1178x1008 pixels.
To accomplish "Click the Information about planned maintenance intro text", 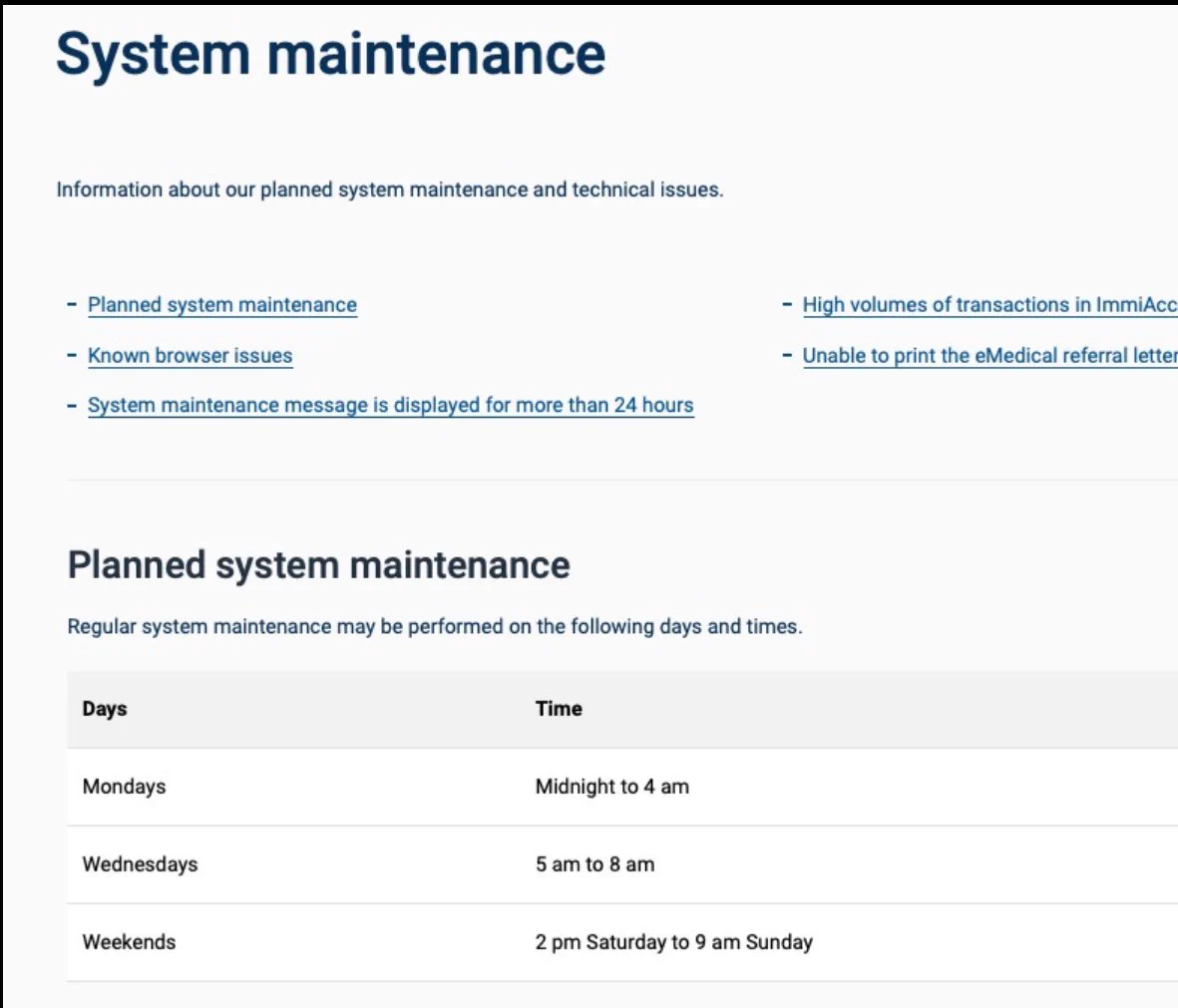I will point(390,189).
